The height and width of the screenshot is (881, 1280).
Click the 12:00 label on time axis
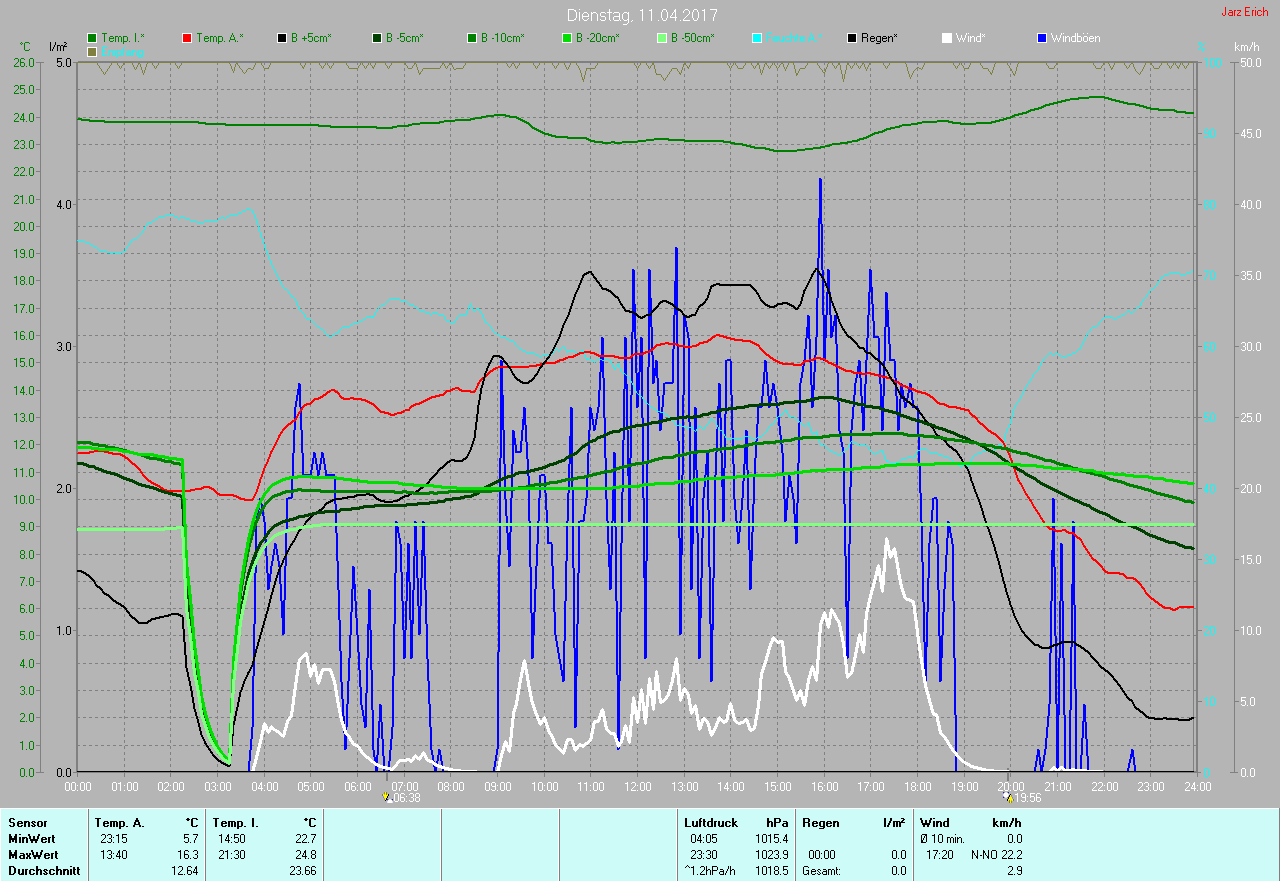(637, 787)
